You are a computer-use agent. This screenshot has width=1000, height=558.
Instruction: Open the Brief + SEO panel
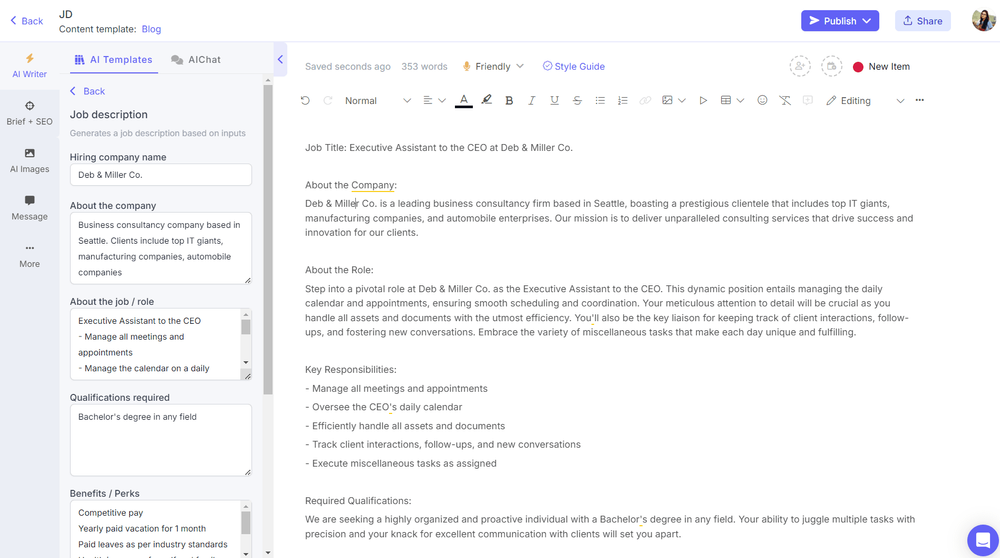click(x=29, y=114)
